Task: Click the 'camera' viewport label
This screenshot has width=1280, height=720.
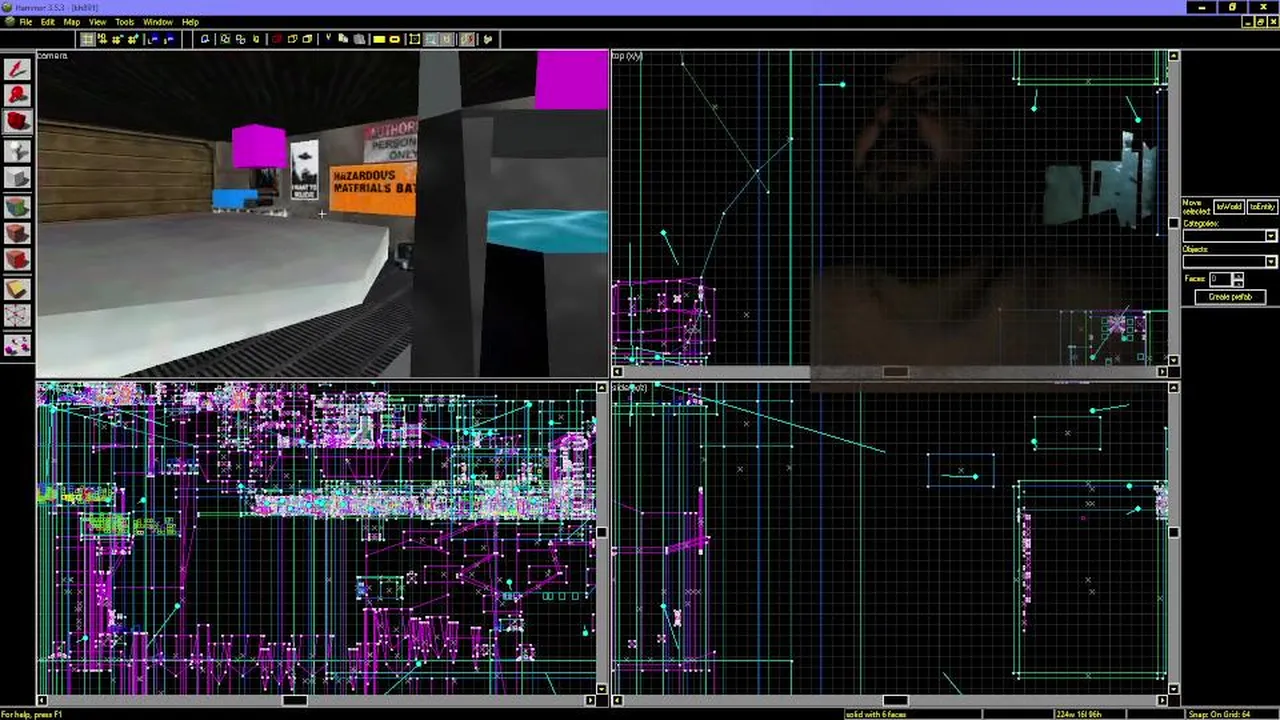Action: [52, 56]
